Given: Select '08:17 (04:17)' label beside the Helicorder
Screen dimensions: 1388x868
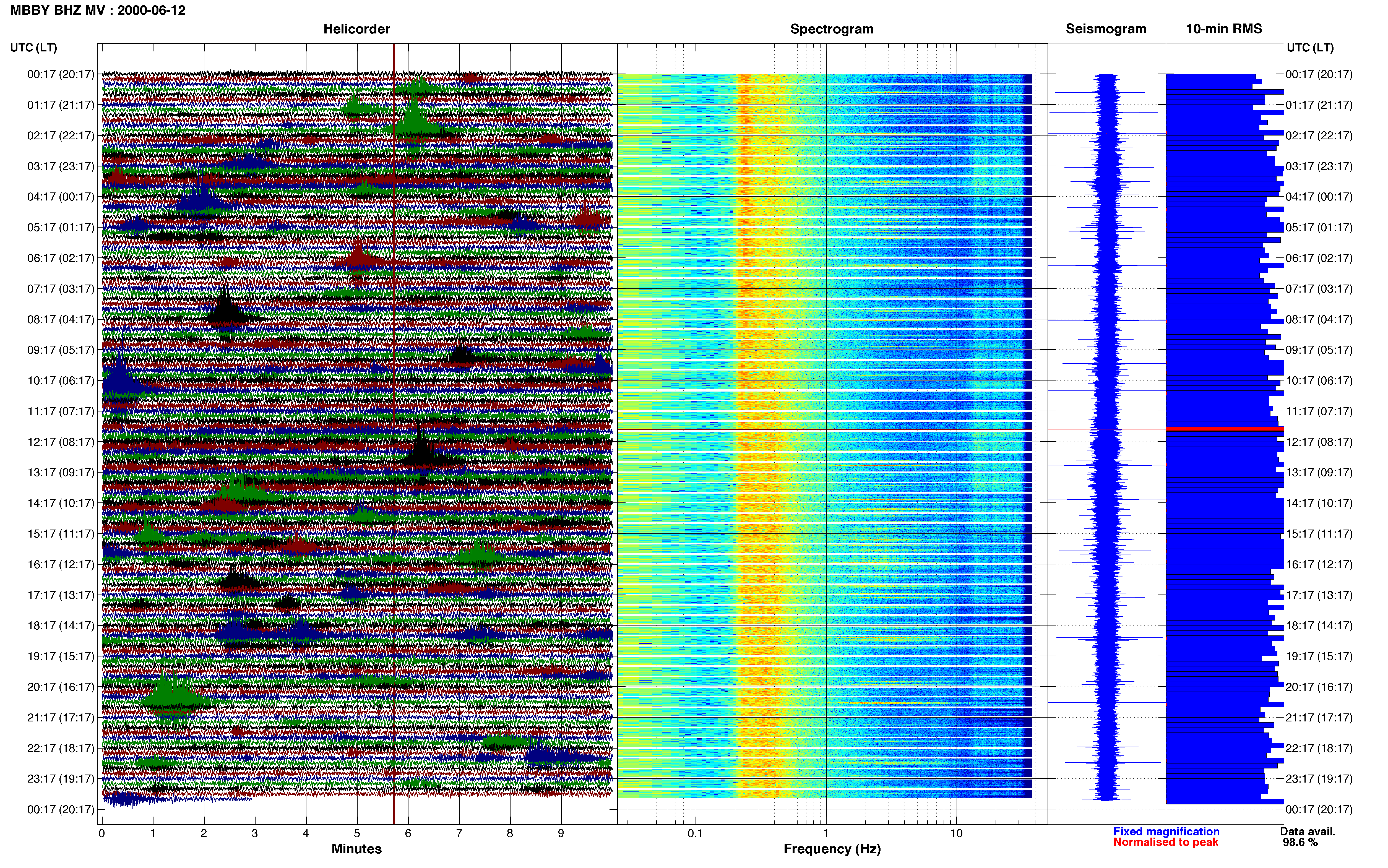Looking at the screenshot, I should click(61, 319).
